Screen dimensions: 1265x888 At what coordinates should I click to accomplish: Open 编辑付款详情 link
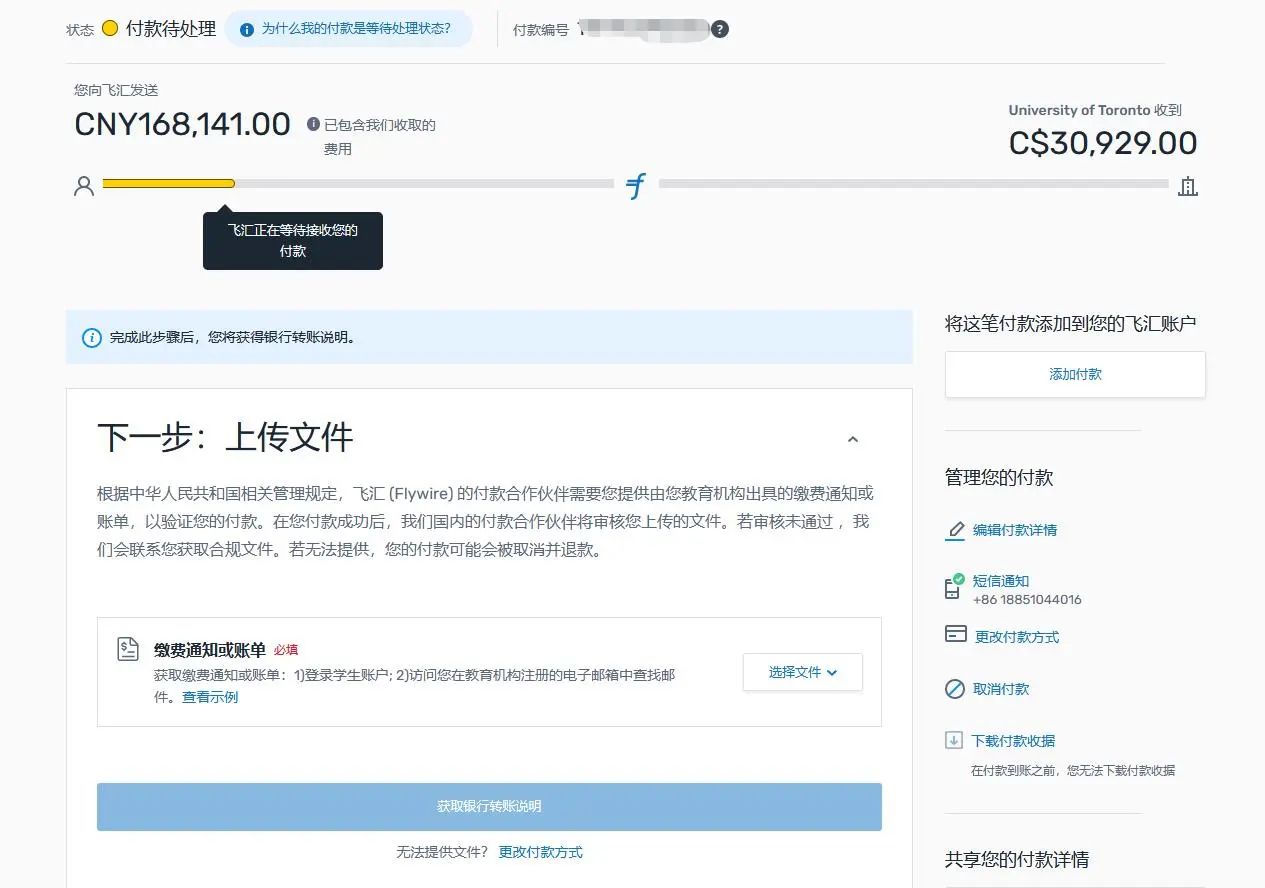pos(1015,530)
